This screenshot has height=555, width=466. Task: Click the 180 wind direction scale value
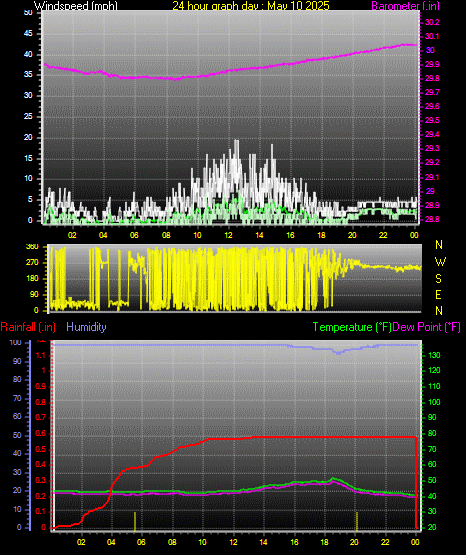pos(32,279)
